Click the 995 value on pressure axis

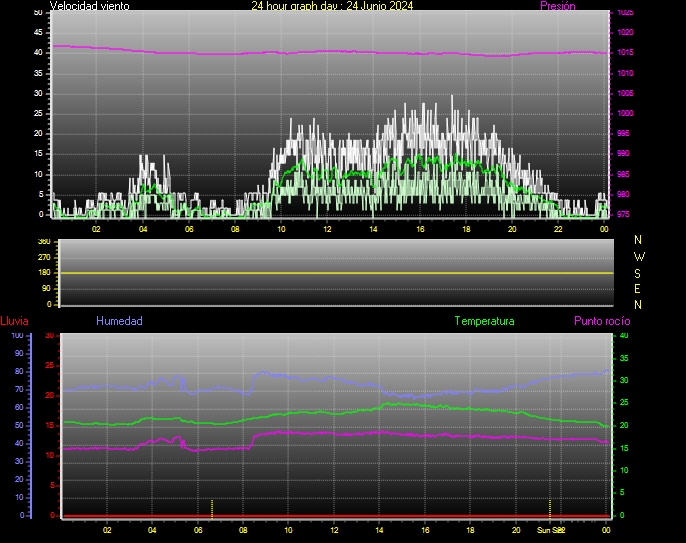[623, 133]
